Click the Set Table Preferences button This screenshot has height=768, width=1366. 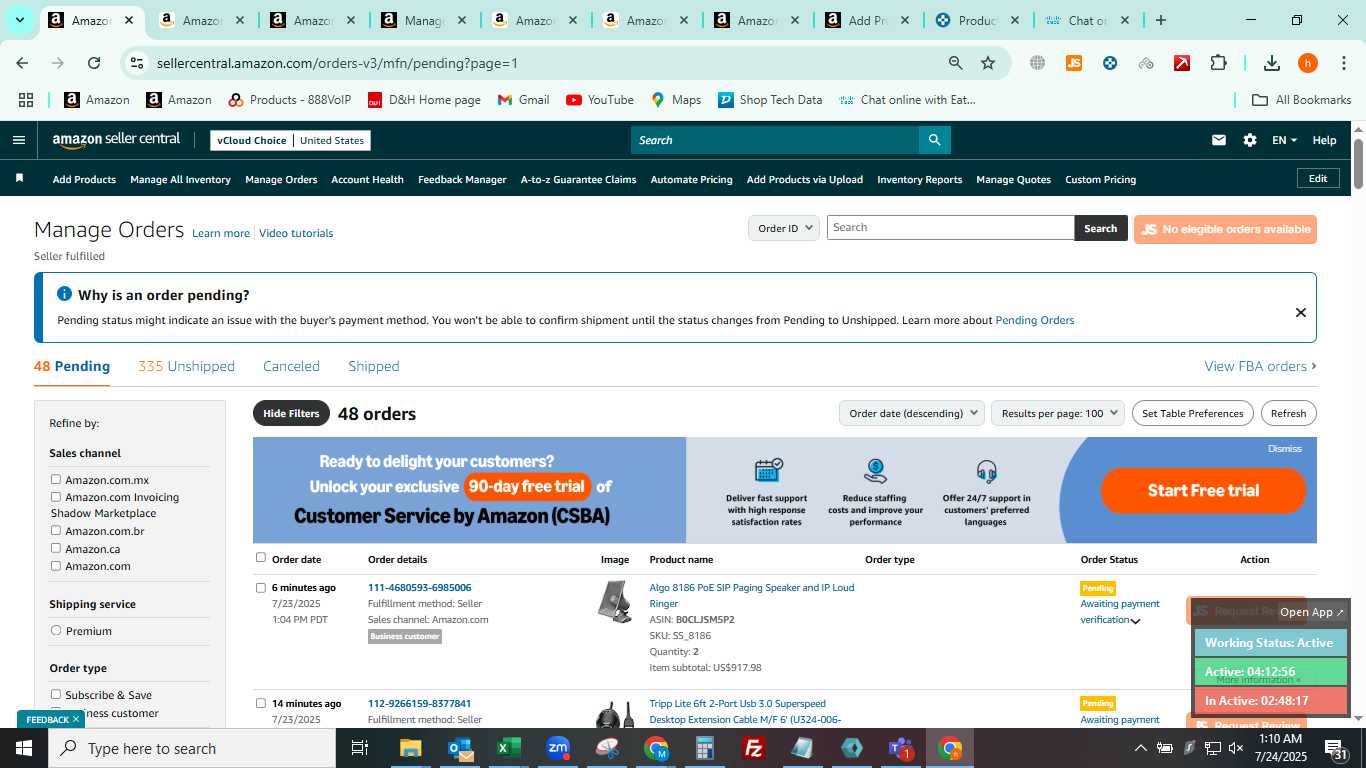click(1192, 413)
